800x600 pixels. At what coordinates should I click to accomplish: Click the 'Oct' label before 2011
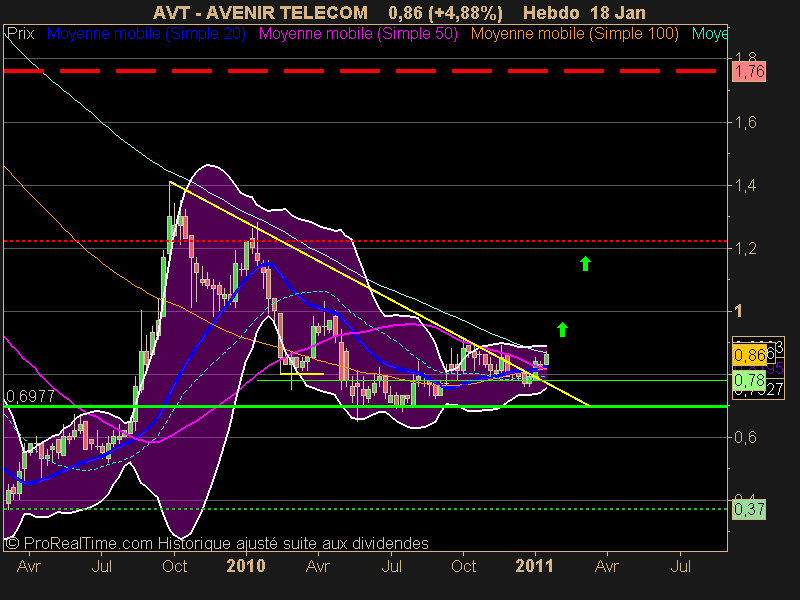click(463, 566)
